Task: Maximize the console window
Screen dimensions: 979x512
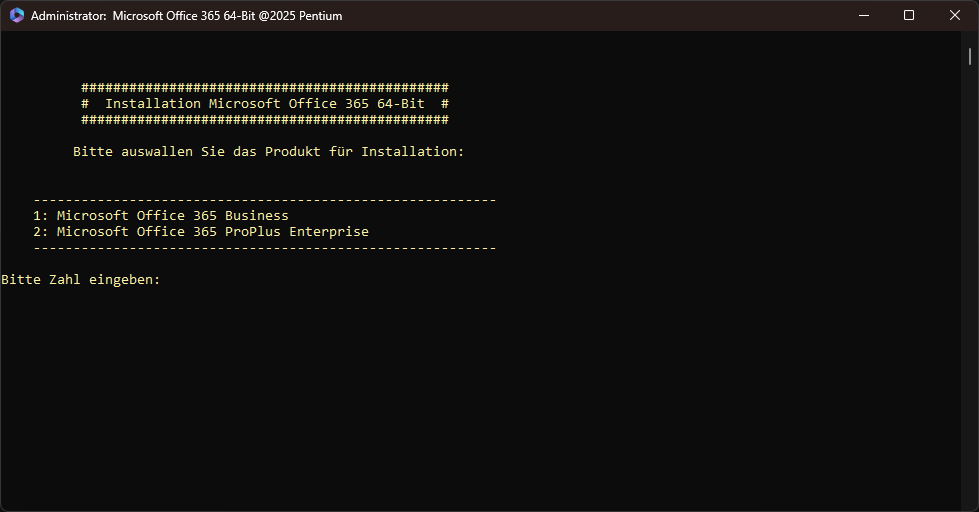Action: coord(908,16)
